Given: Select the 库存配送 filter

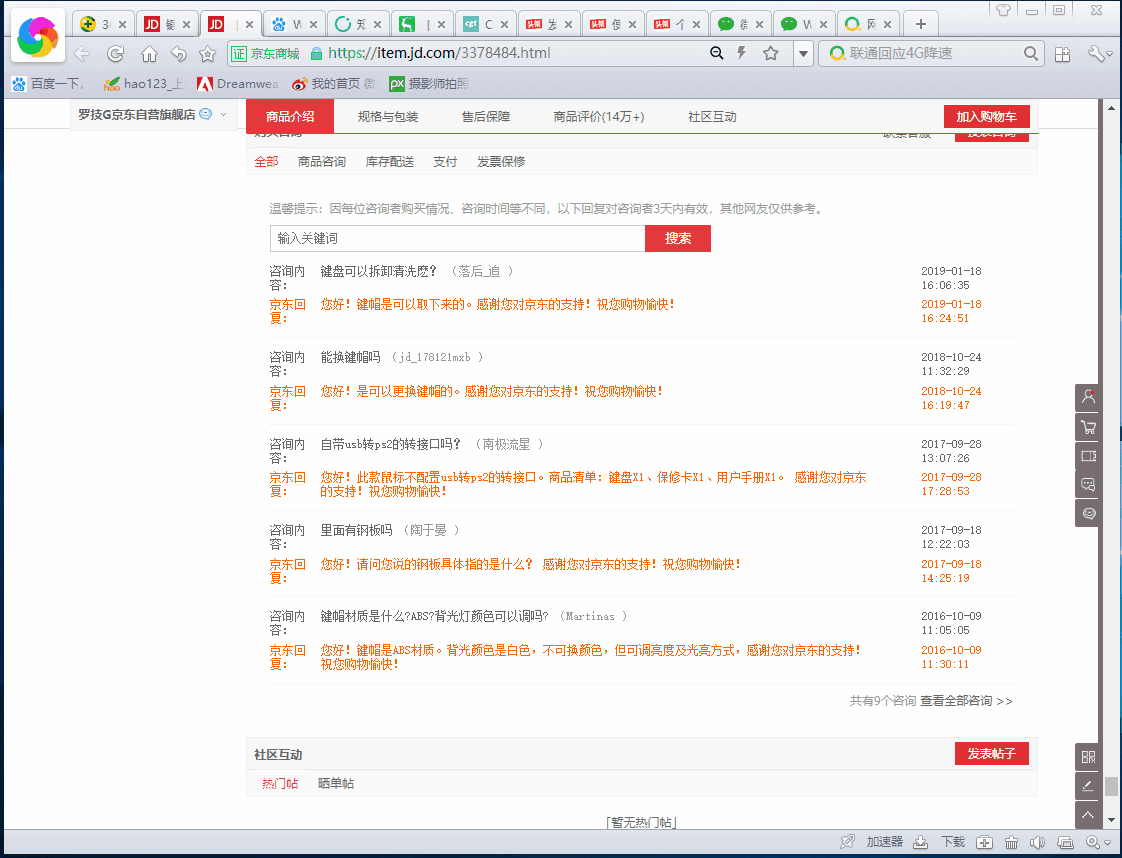Looking at the screenshot, I should [x=389, y=162].
